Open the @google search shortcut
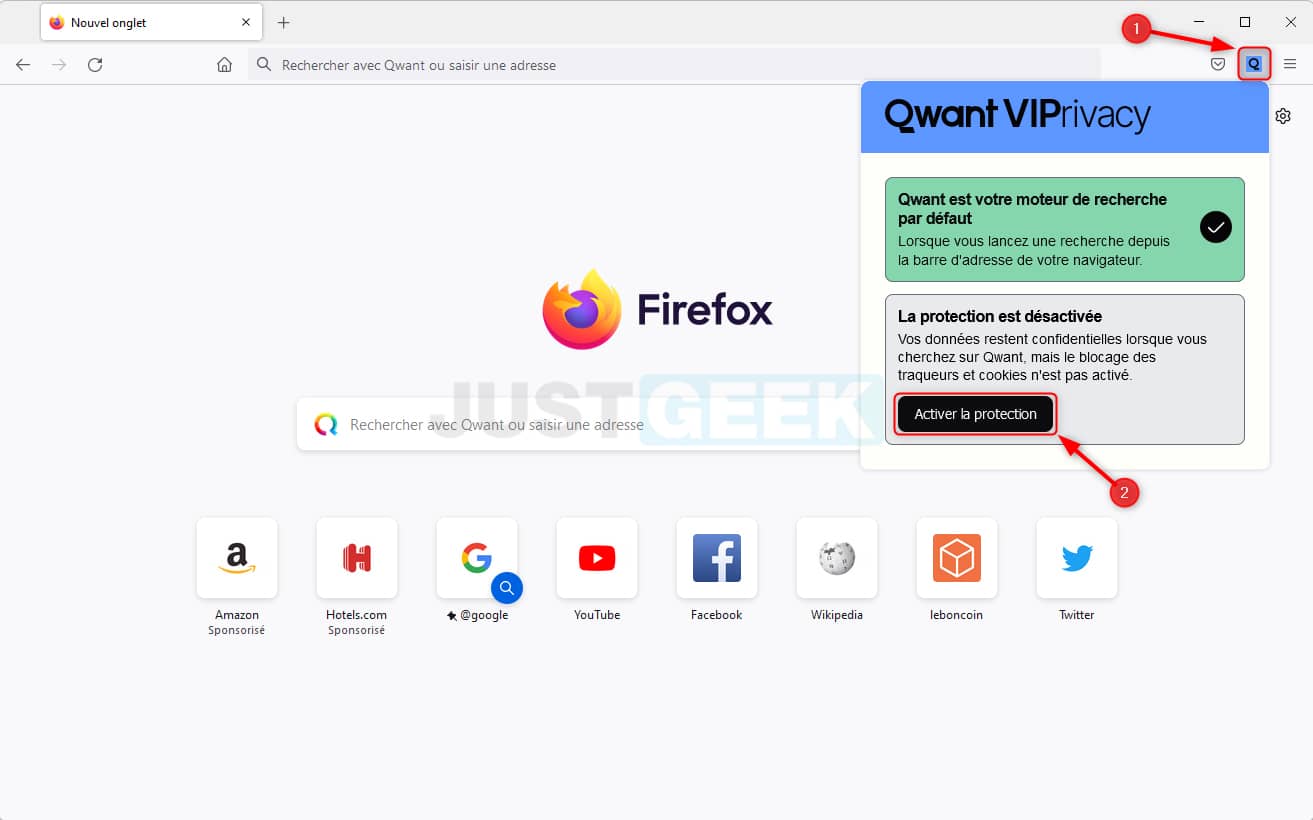The height and width of the screenshot is (820, 1313). 477,570
